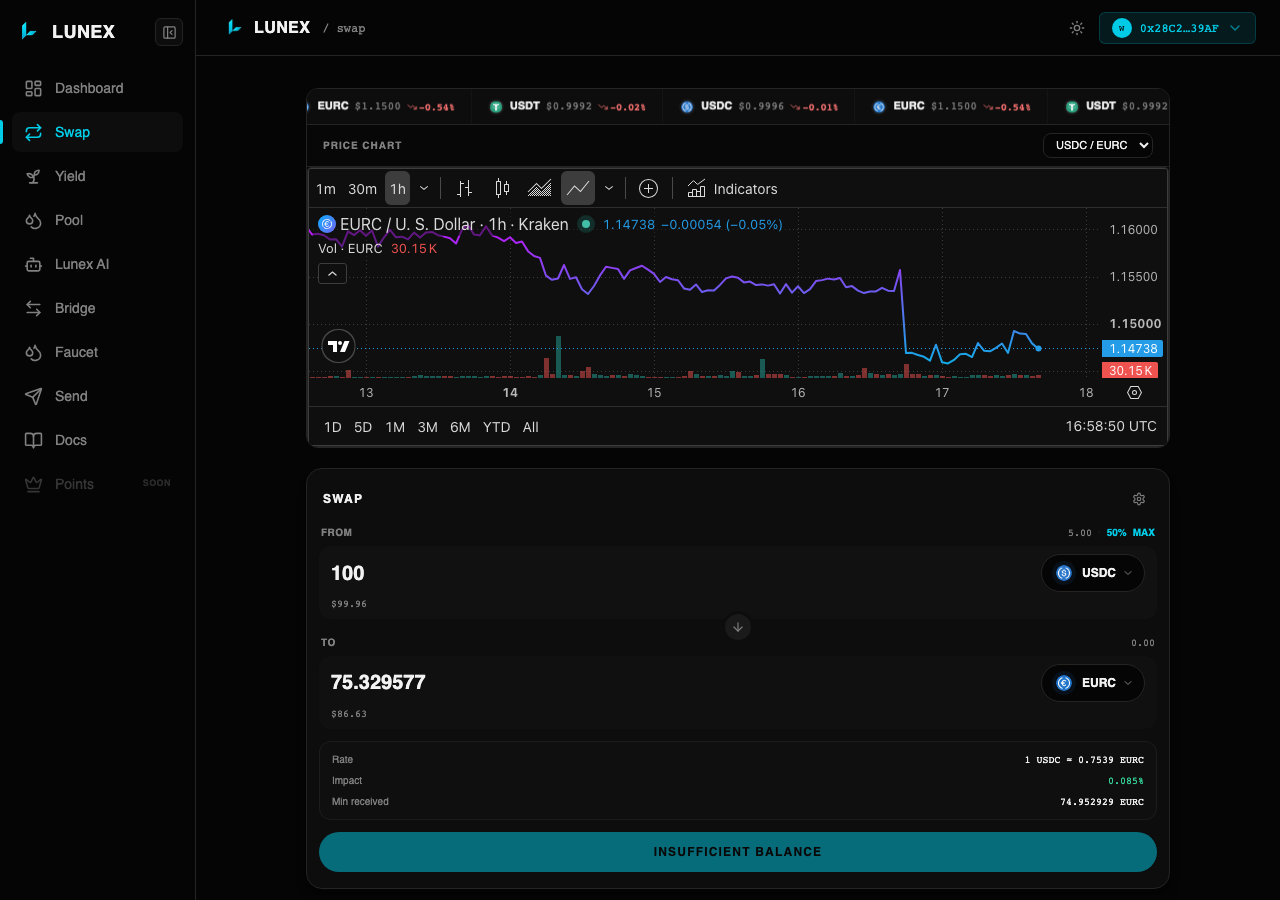1280x900 pixels.
Task: Open Docs via the book icon
Action: click(x=34, y=440)
